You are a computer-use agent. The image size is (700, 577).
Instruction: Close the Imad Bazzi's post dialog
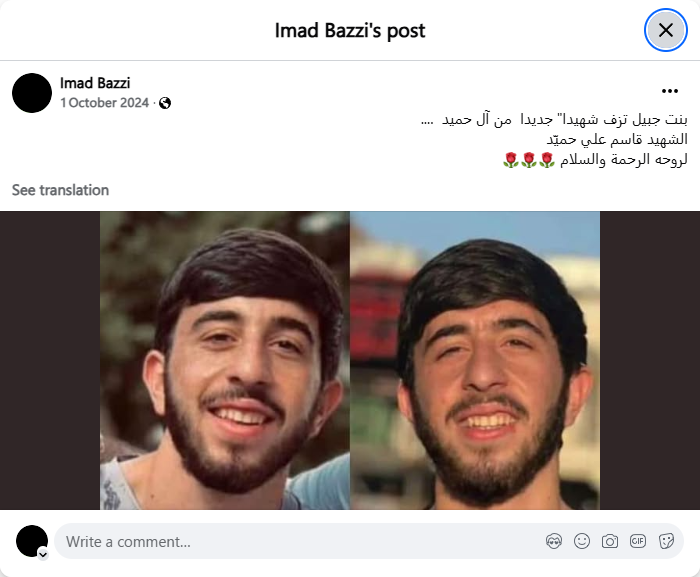(x=665, y=30)
